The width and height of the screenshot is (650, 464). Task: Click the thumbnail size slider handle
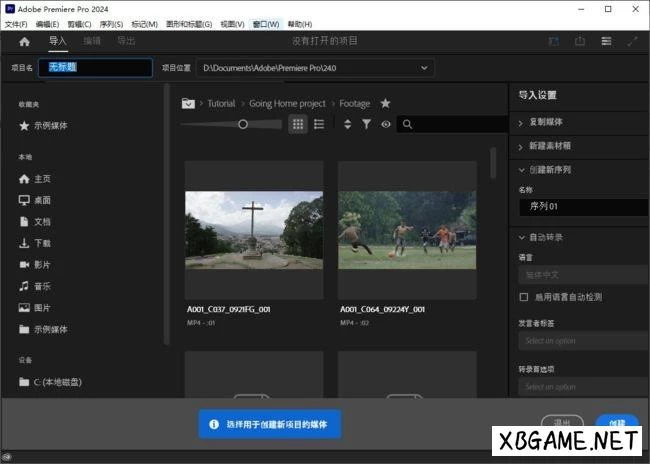point(243,124)
